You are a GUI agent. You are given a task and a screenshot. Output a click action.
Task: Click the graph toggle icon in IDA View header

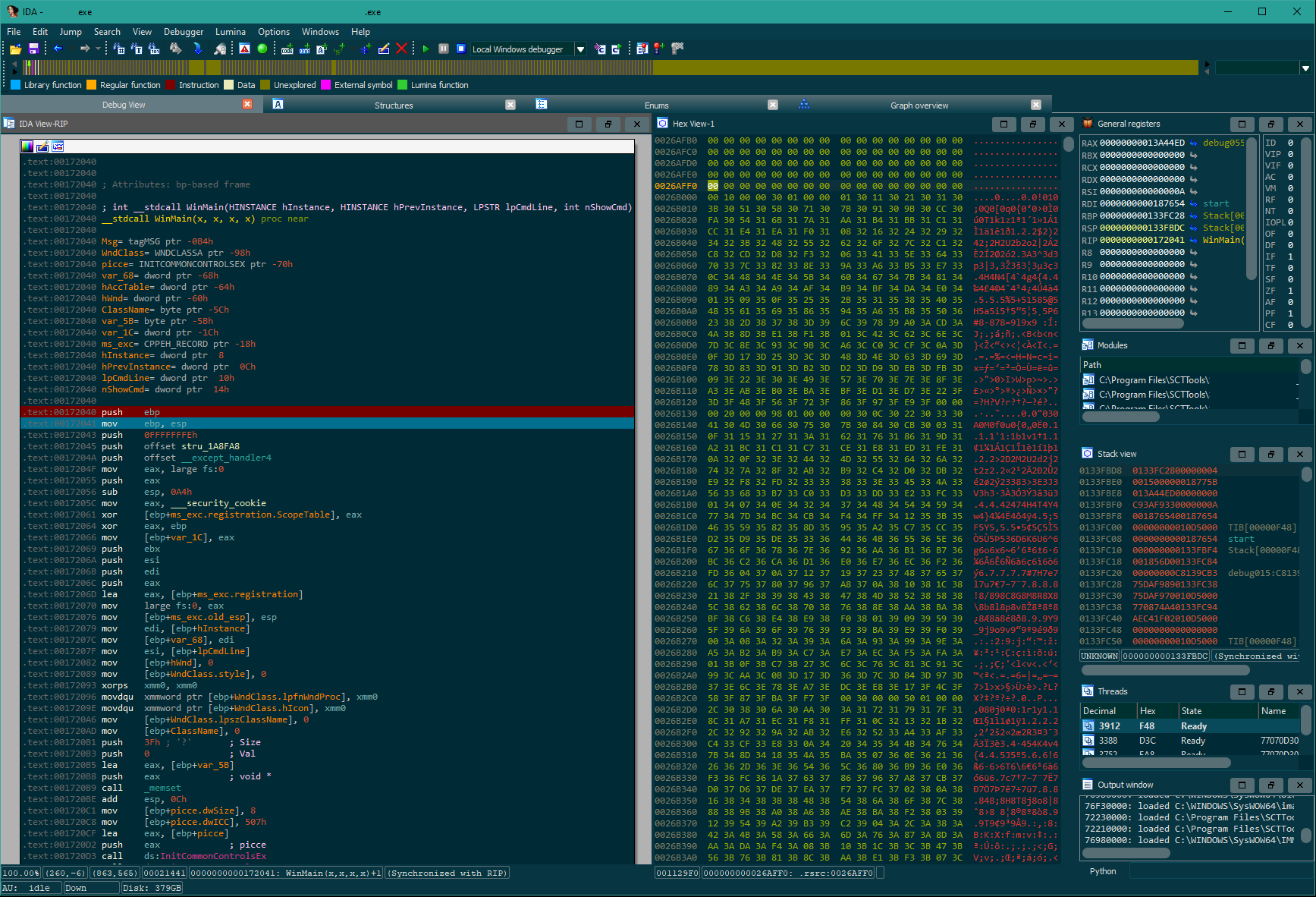click(x=58, y=146)
